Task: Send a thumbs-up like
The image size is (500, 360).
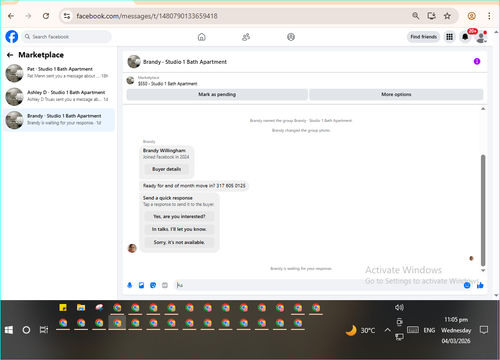Action: click(x=480, y=285)
